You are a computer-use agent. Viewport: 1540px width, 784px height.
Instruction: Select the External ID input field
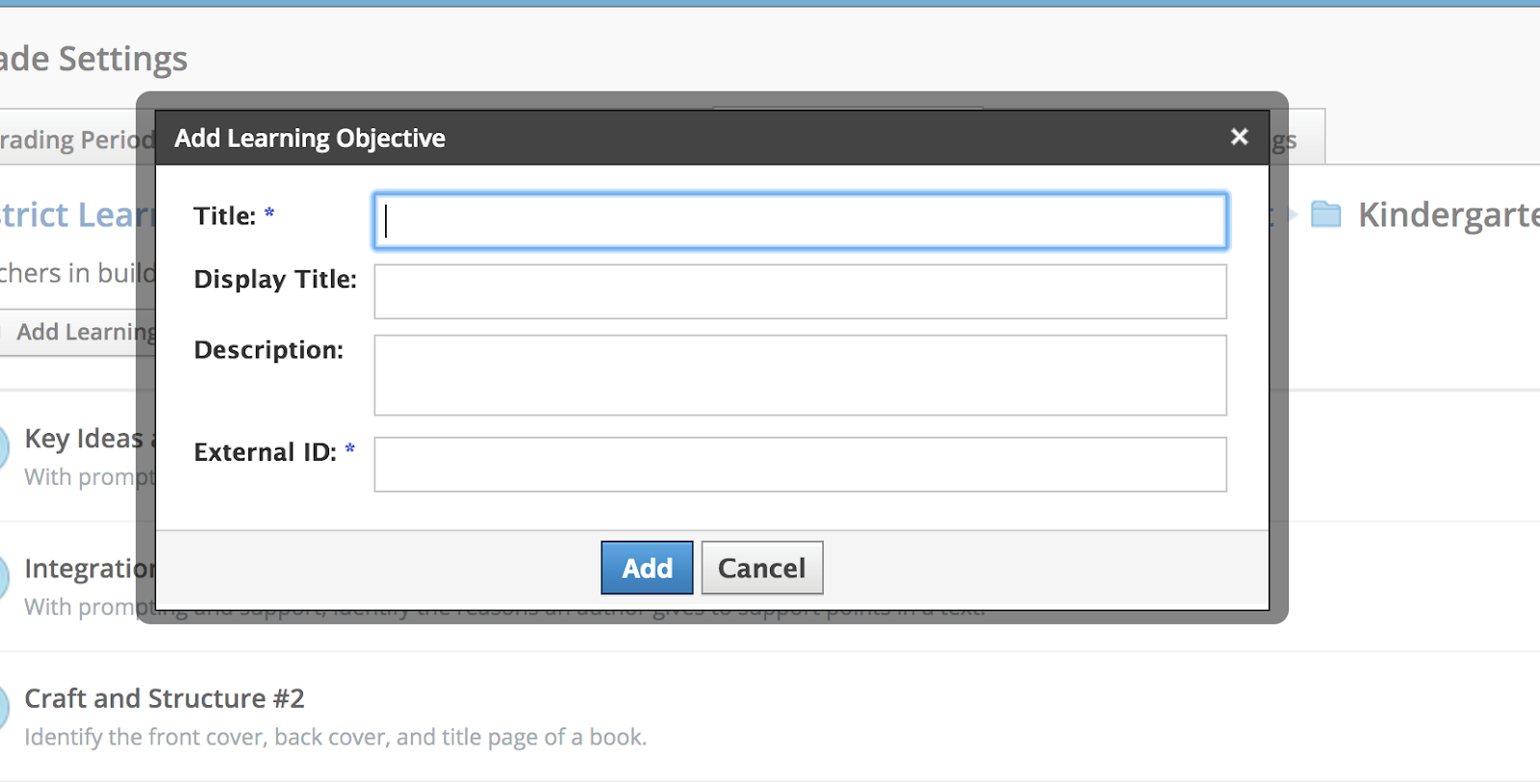coord(800,465)
